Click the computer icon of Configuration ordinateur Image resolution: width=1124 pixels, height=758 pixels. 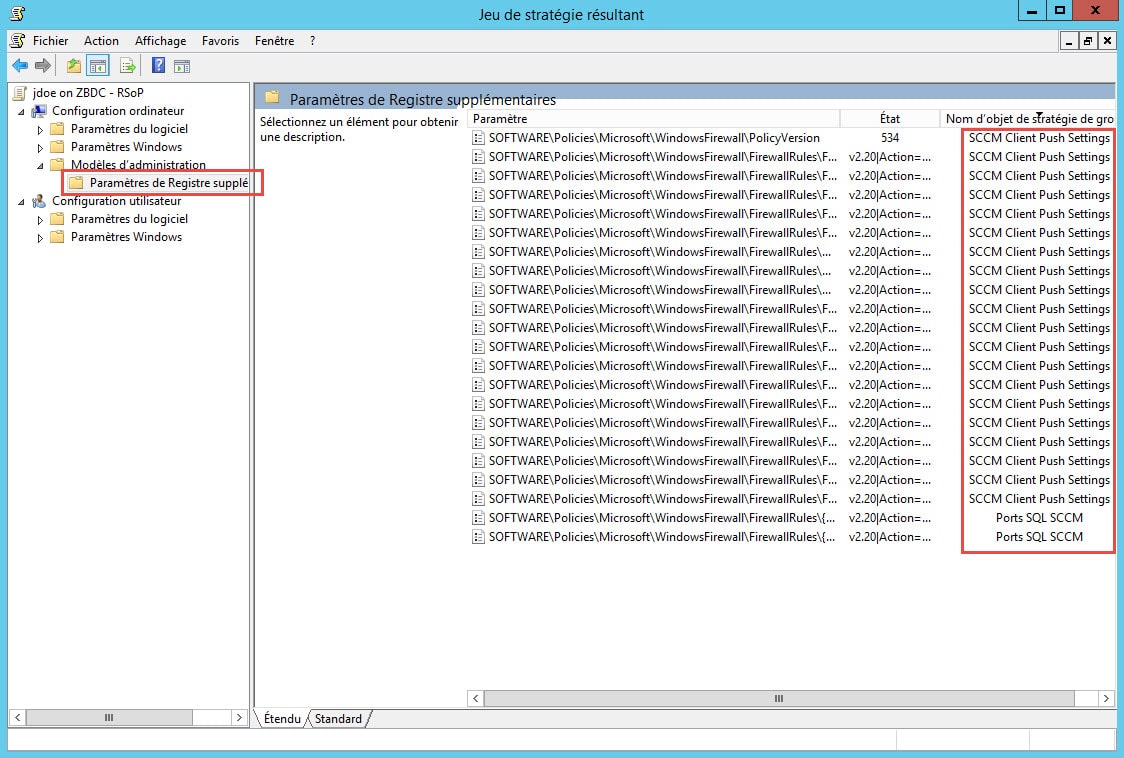pyautogui.click(x=39, y=111)
